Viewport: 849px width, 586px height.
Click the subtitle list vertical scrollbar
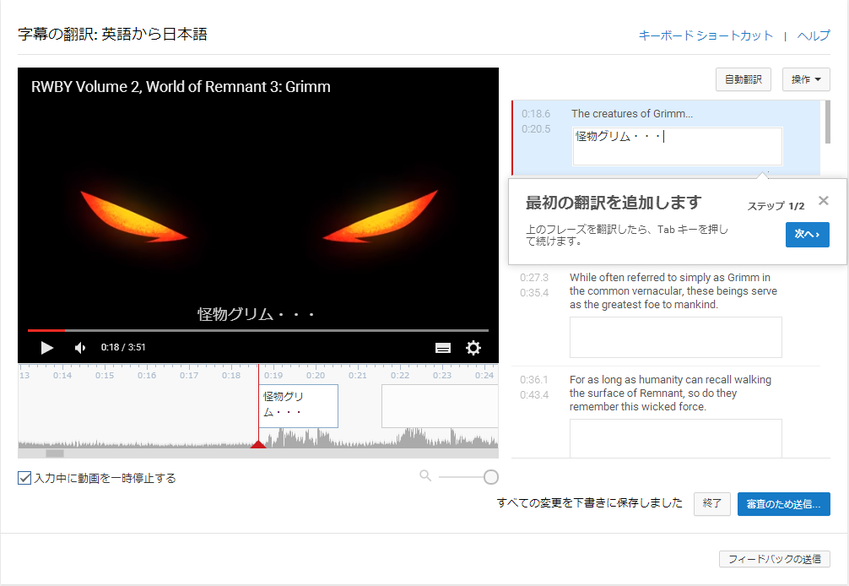[x=827, y=122]
